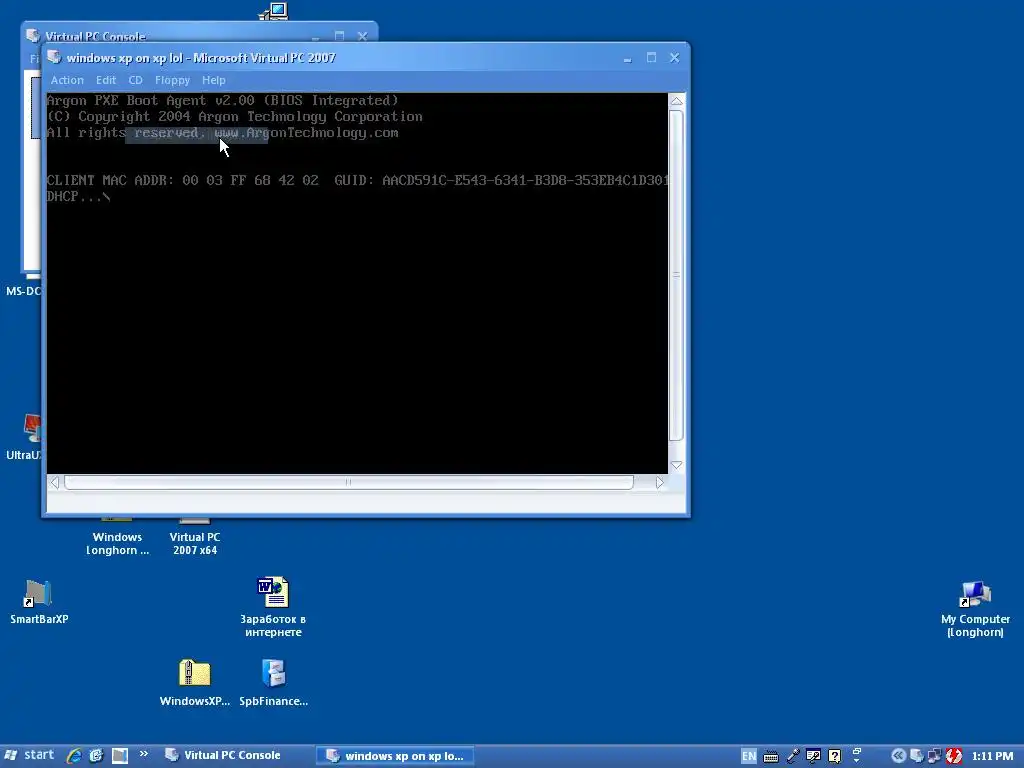
Task: Click the EN language indicator
Action: click(x=748, y=756)
